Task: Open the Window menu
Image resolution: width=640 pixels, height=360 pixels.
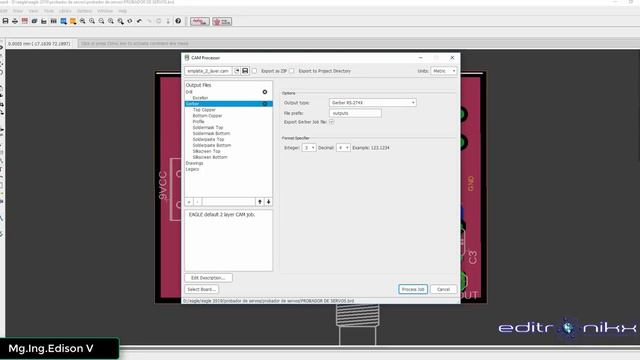Action: [105, 11]
